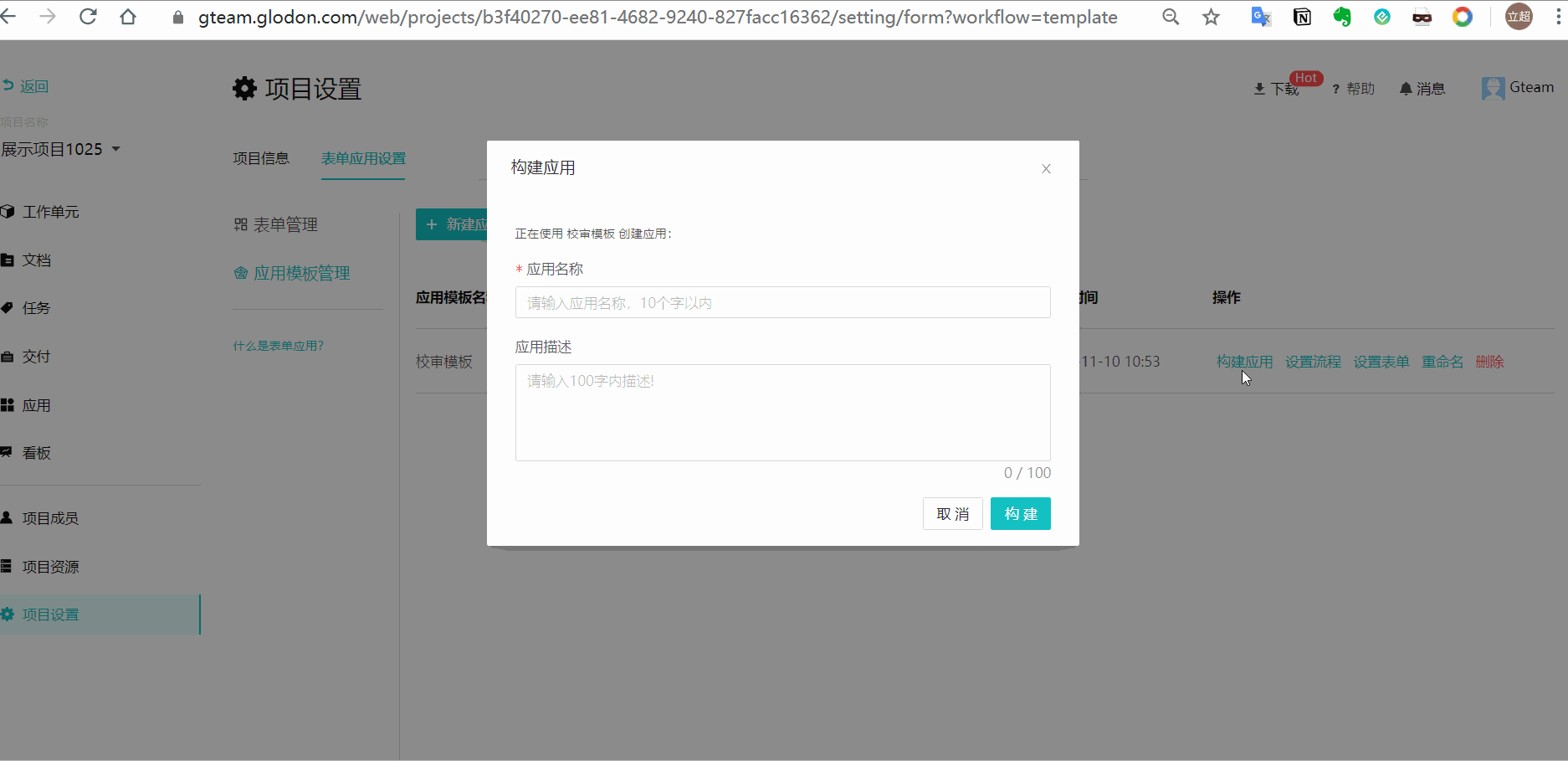Screen dimensions: 1568x761
Task: Open the 什么是表单应用? help link
Action: tap(278, 346)
